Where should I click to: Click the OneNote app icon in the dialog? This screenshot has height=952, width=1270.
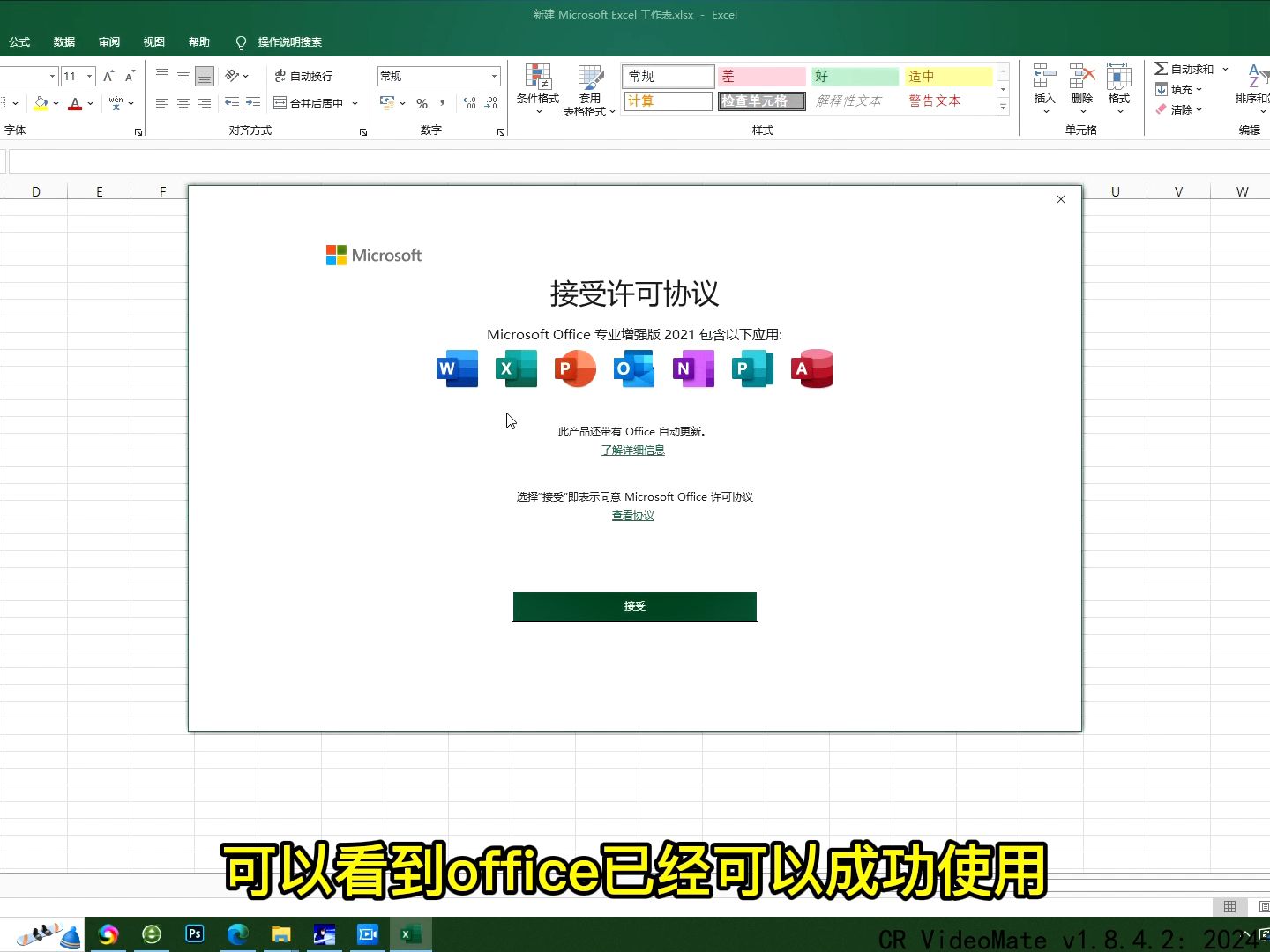click(693, 368)
